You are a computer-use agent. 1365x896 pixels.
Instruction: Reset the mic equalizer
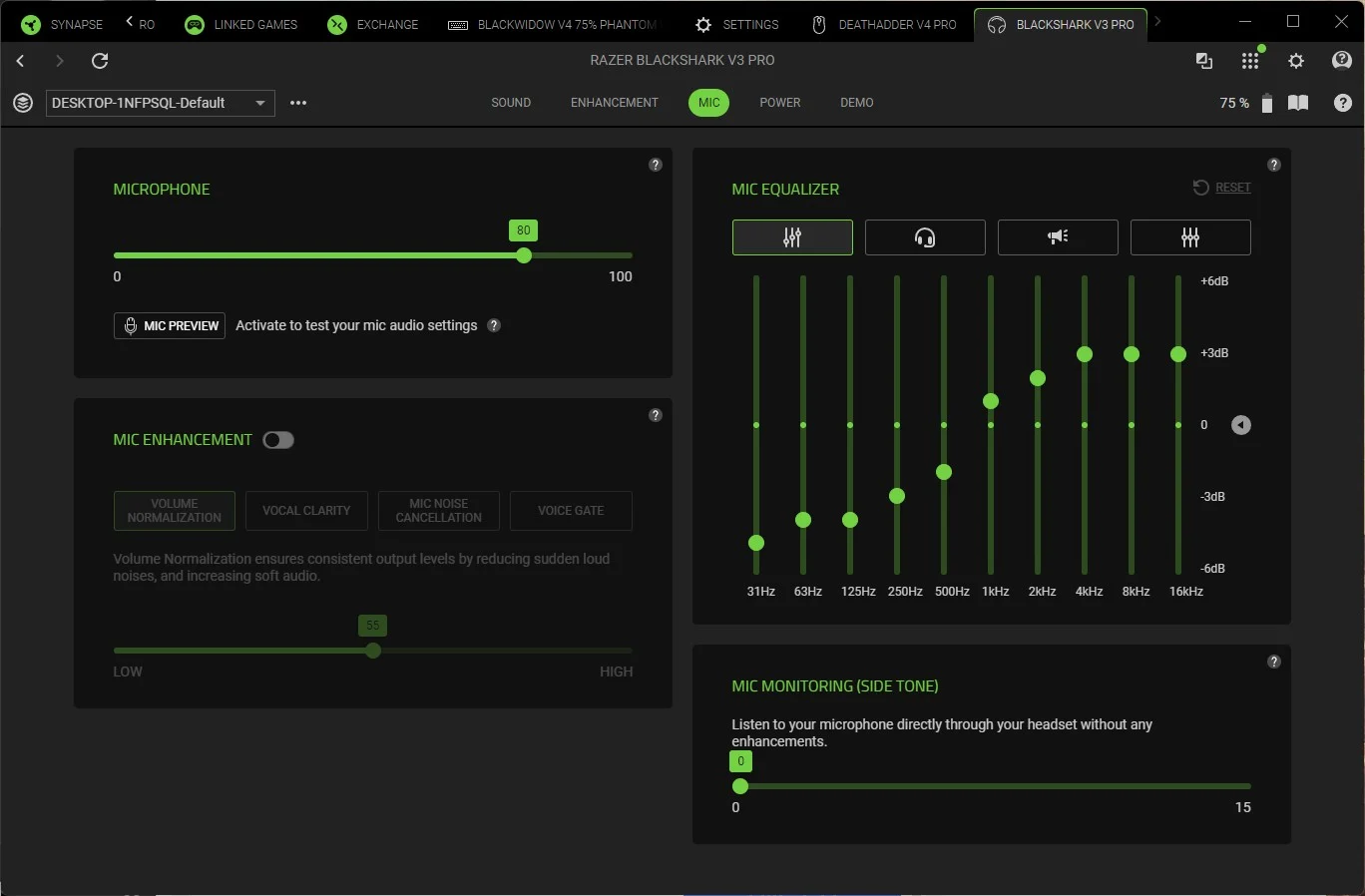click(1222, 188)
